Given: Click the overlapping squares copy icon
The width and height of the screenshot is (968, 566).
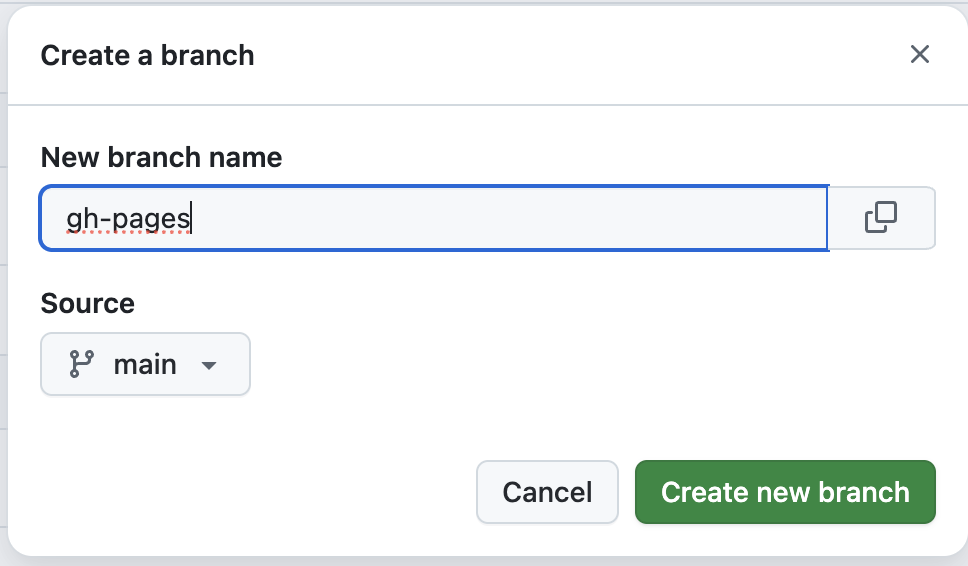Looking at the screenshot, I should click(881, 217).
